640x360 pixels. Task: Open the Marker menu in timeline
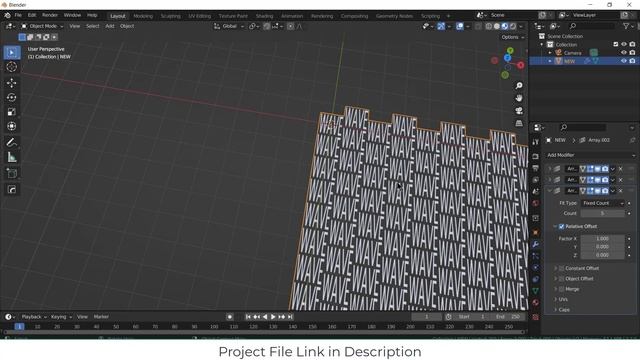coord(101,317)
